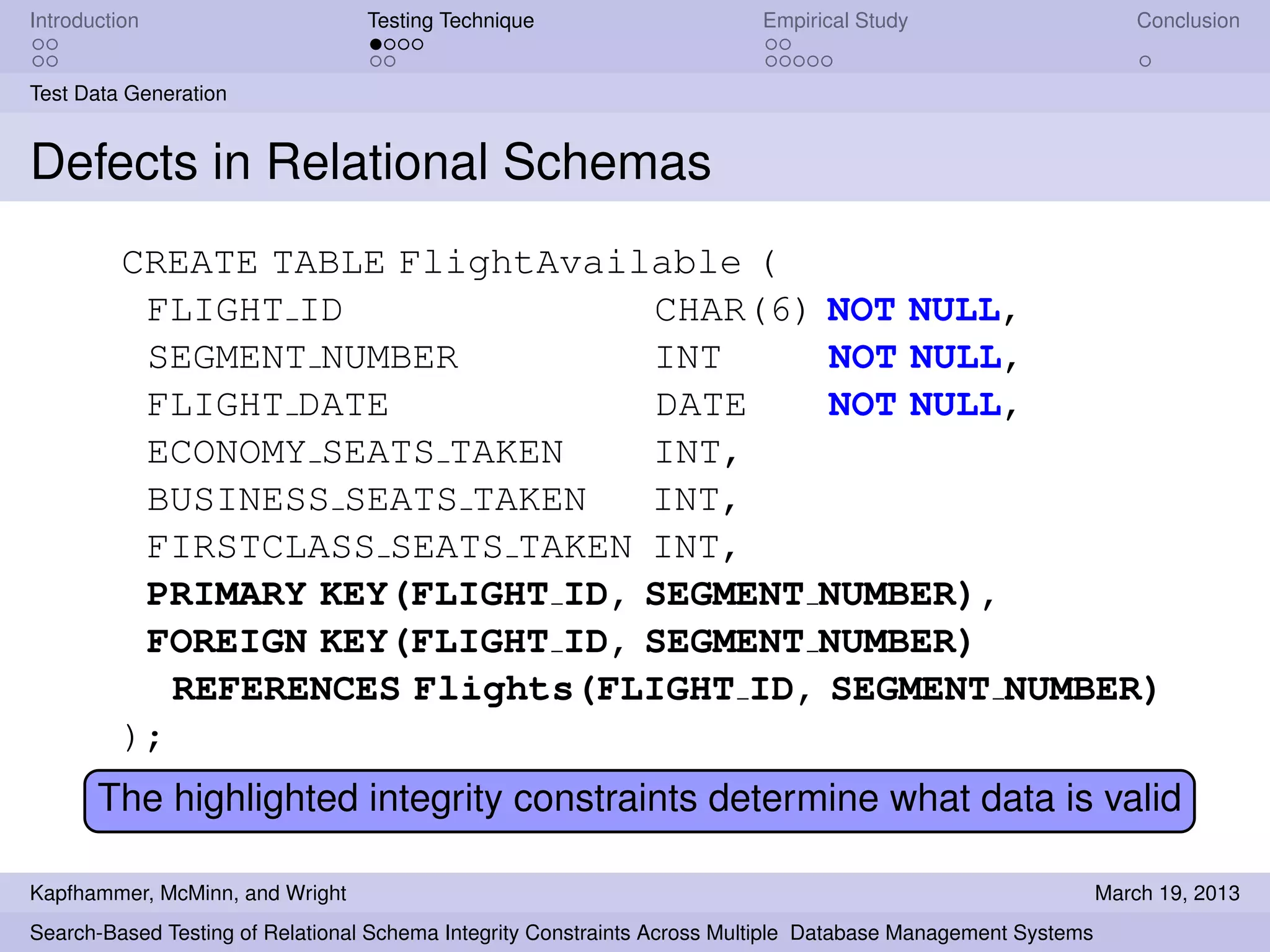The image size is (1270, 952).
Task: Click the Search-Based Testing footer title
Action: (561, 933)
